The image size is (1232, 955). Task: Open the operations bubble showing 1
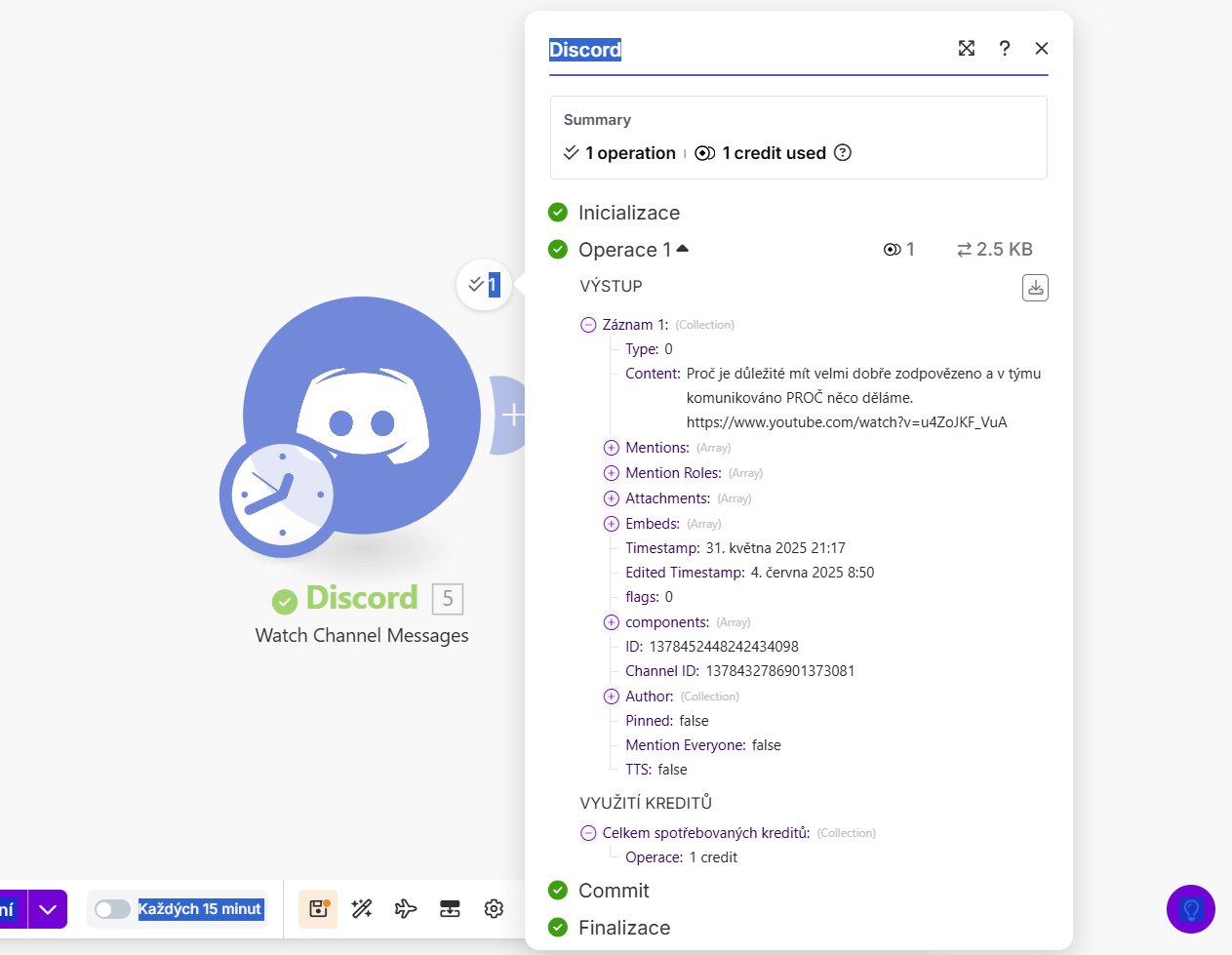(x=484, y=285)
